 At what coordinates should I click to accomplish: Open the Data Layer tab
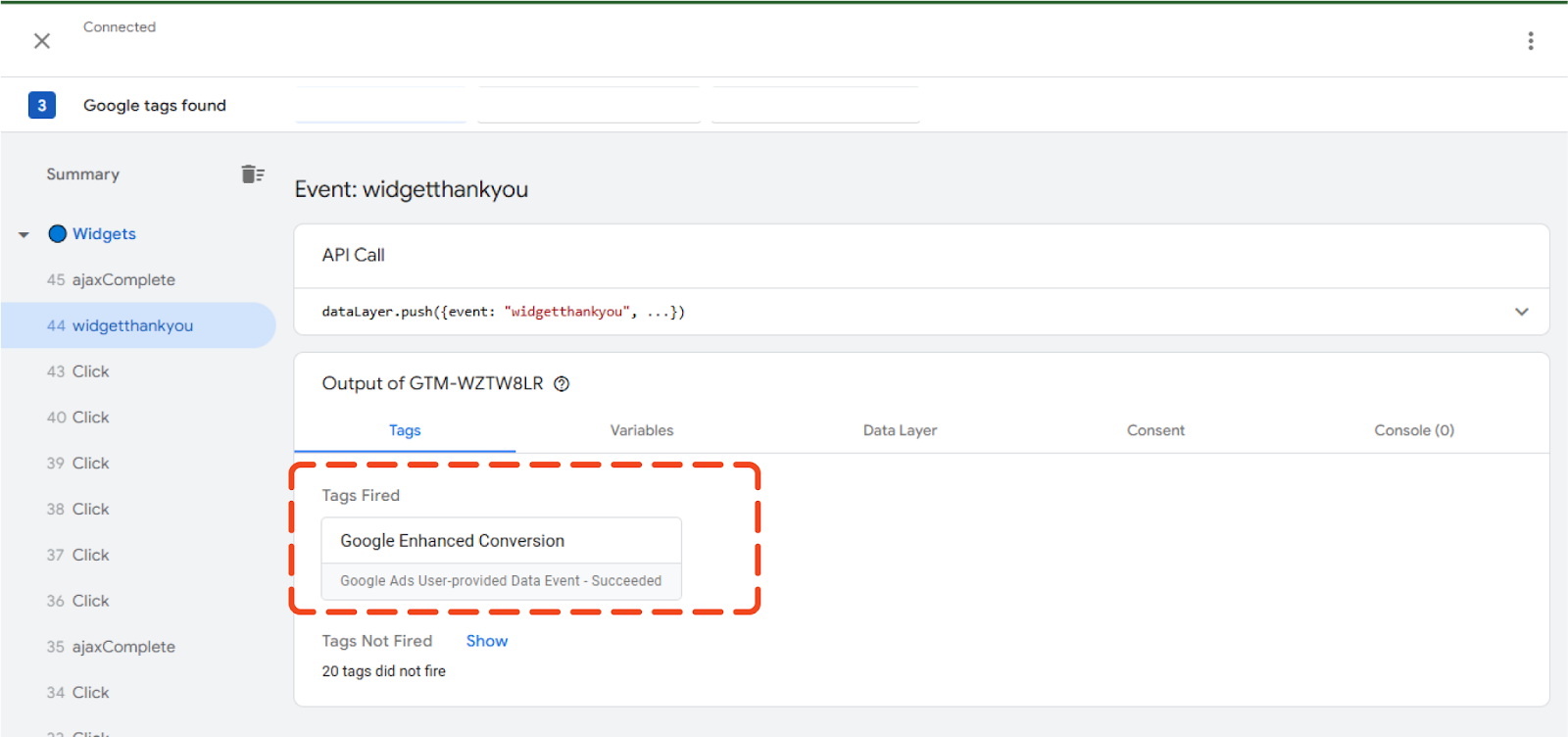[900, 430]
